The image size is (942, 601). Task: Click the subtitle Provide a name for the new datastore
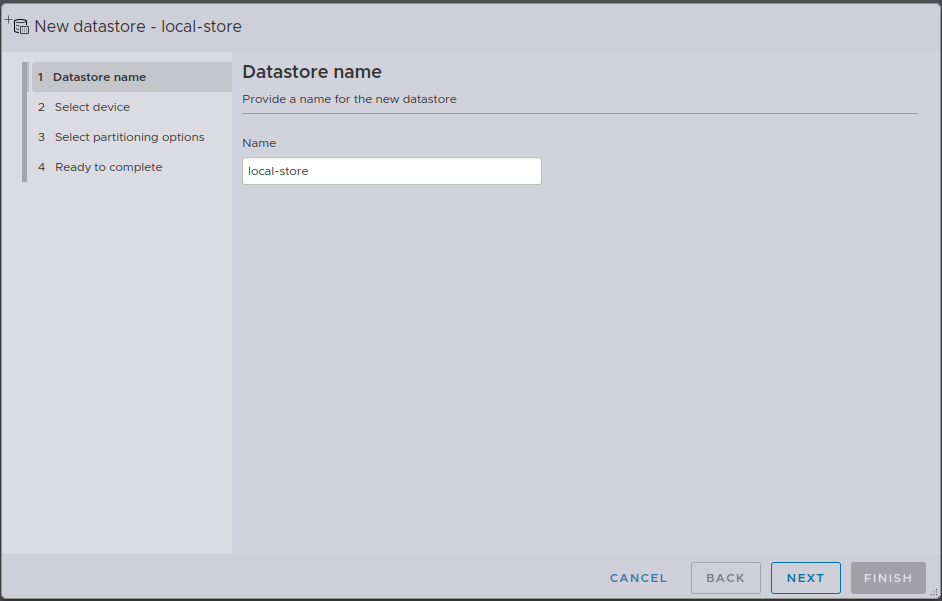point(348,99)
